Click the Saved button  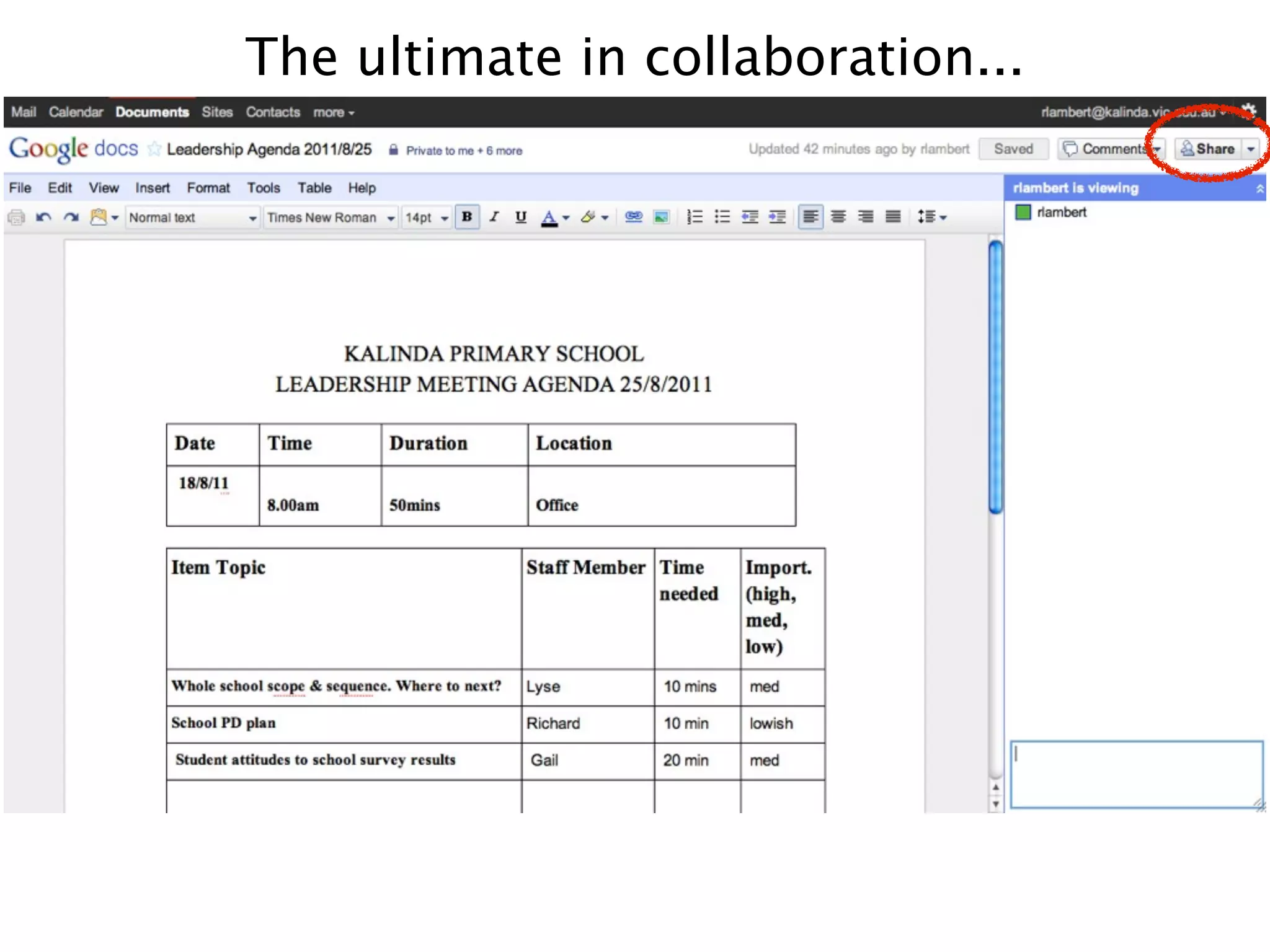point(1014,149)
